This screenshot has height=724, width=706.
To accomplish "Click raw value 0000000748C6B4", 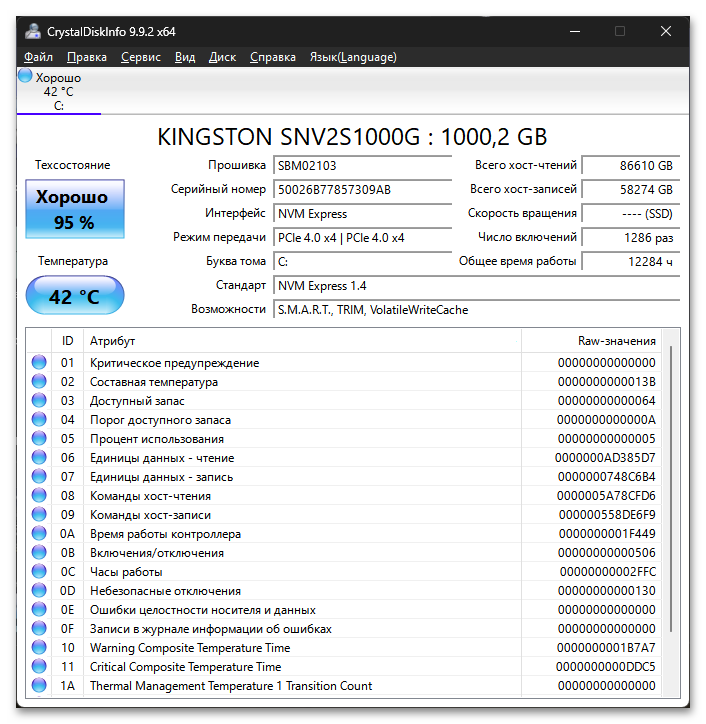I will (606, 477).
